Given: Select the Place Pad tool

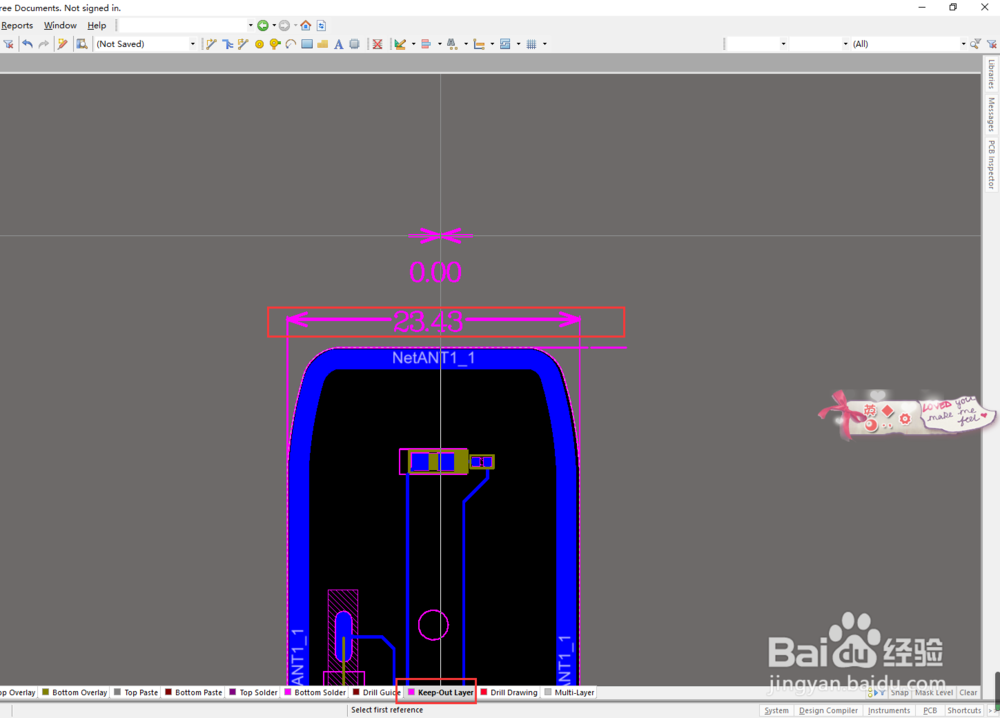Looking at the screenshot, I should pos(259,44).
